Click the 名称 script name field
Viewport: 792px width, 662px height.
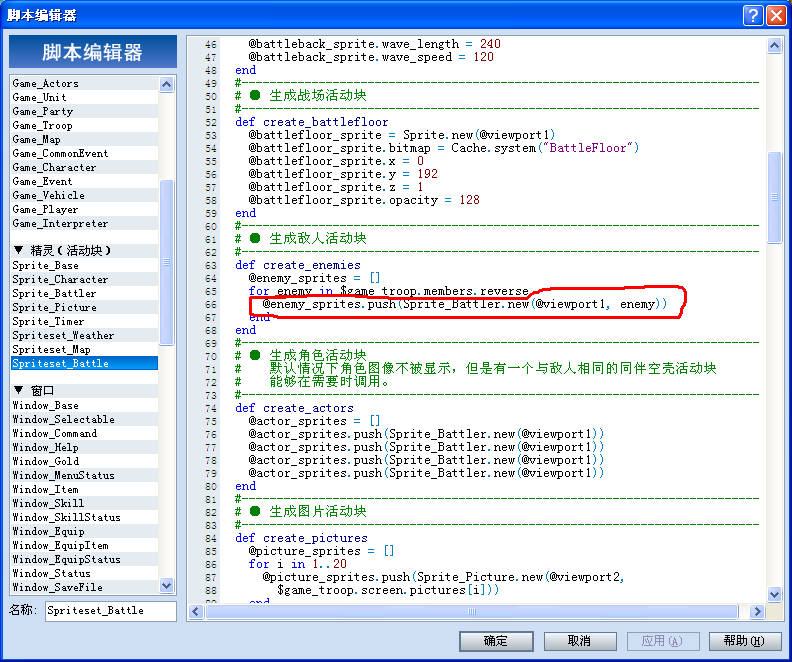click(111, 610)
